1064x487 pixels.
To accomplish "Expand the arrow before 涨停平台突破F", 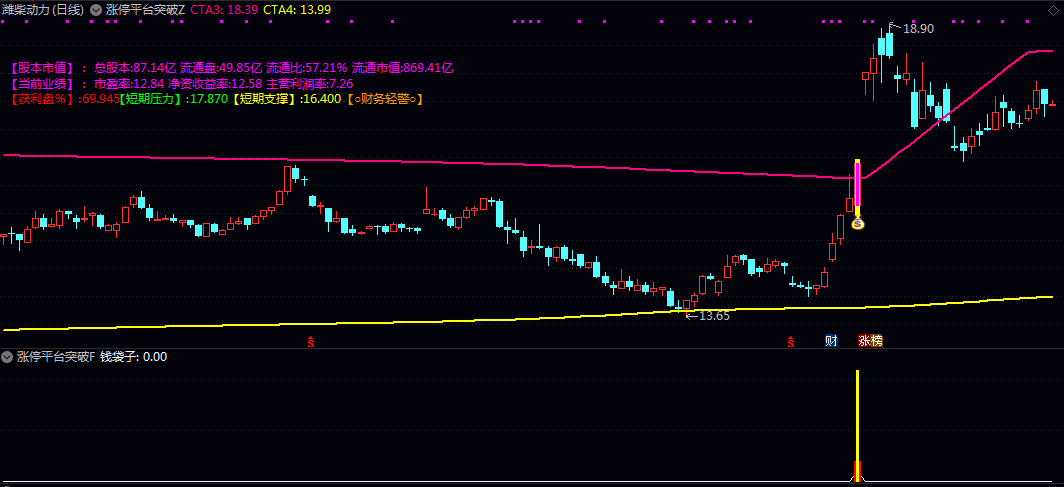I will (x=7, y=357).
